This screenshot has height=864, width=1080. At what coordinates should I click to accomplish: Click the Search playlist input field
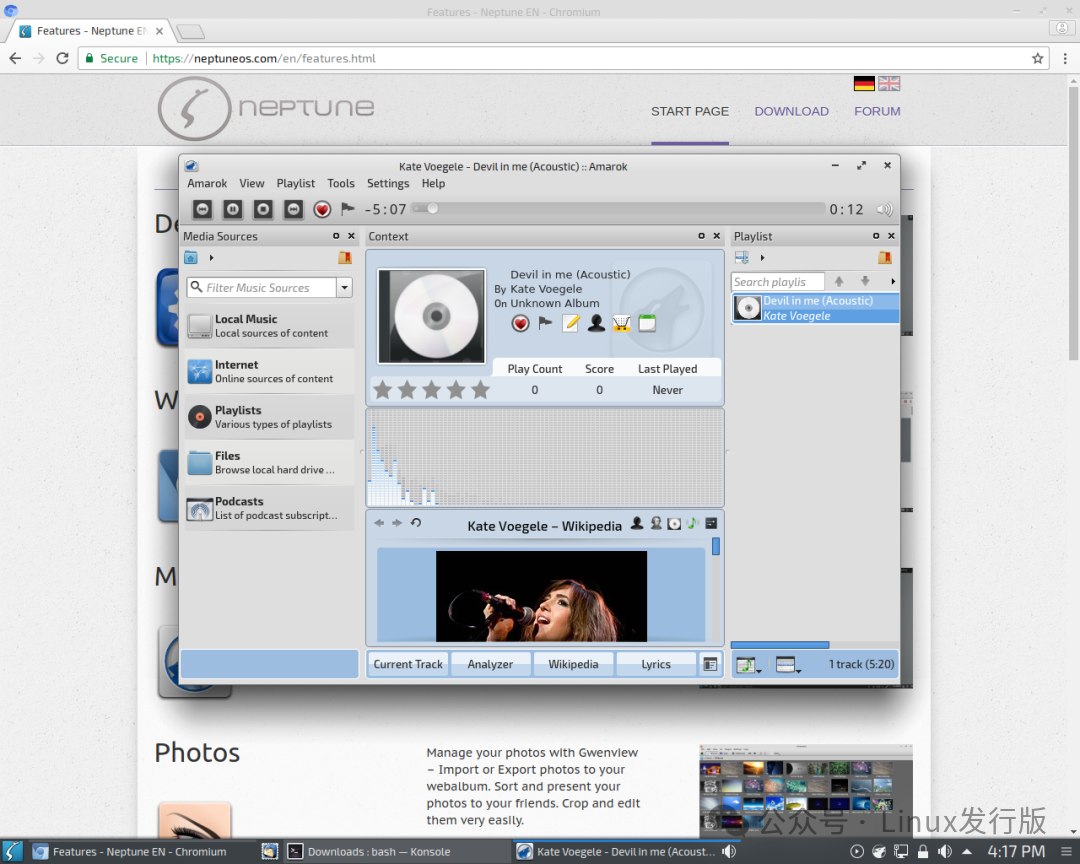tap(777, 282)
